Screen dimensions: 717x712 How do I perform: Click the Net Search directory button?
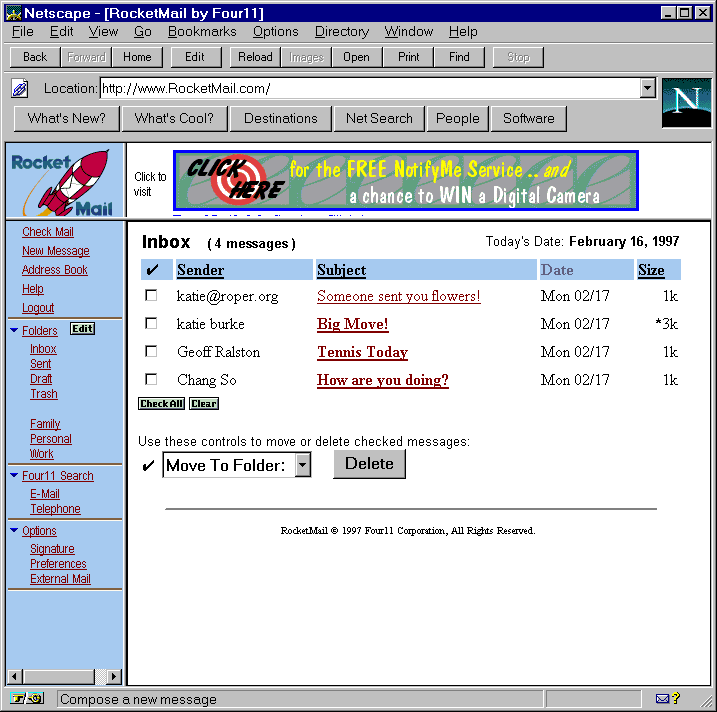(379, 118)
